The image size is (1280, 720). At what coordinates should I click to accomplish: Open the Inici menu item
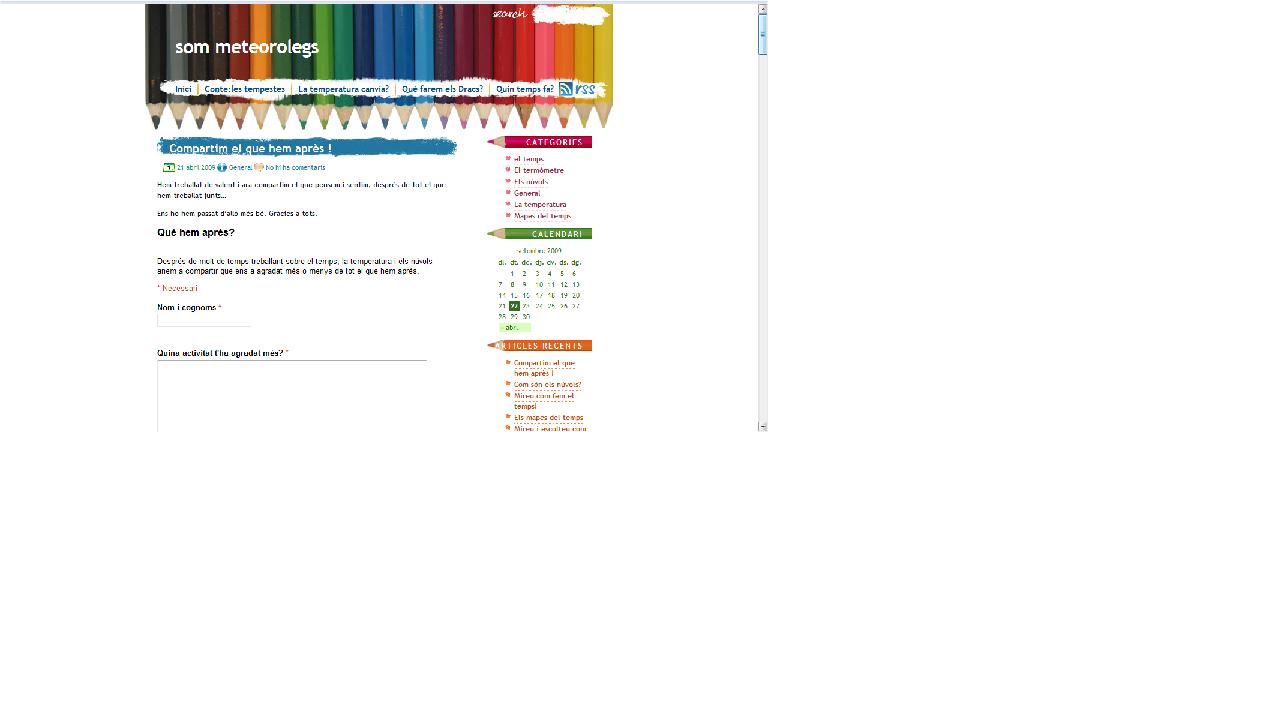click(x=183, y=89)
